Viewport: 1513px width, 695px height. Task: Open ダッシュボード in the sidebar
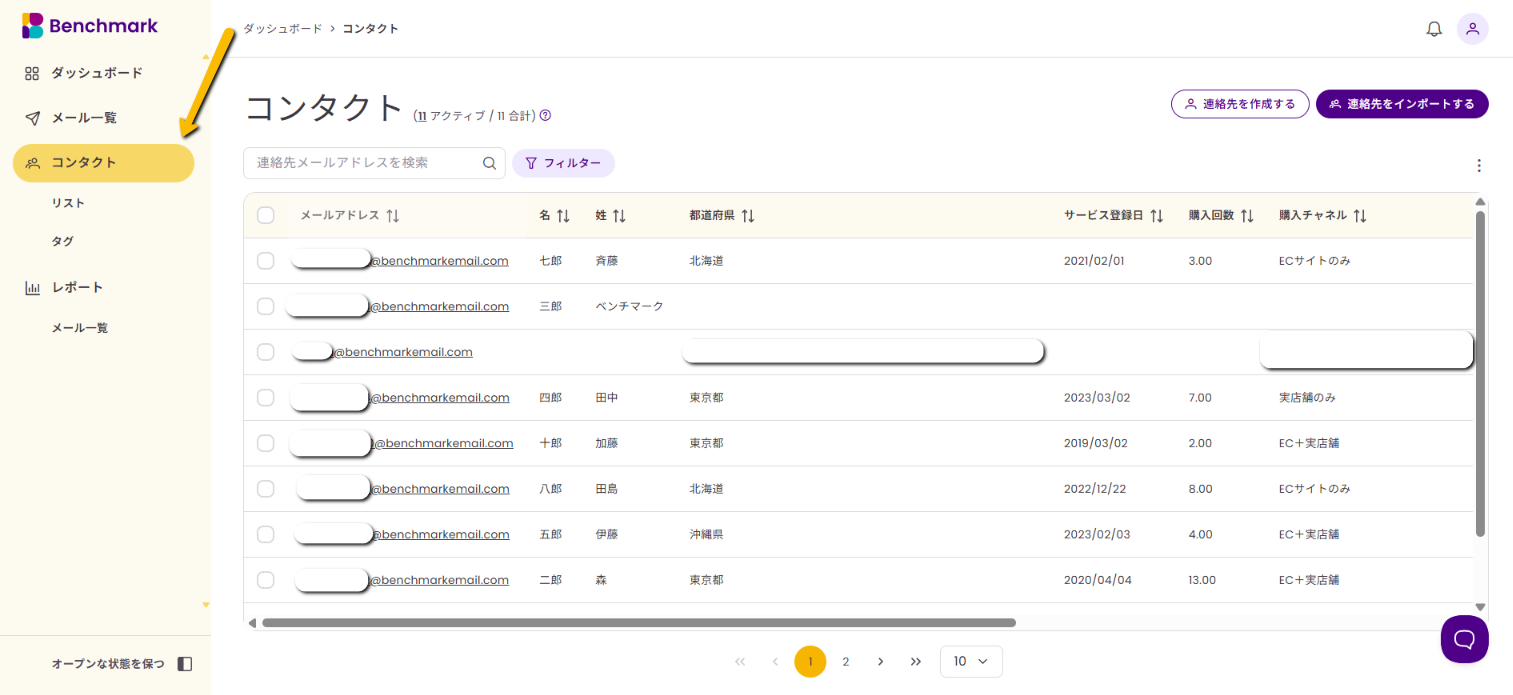(x=97, y=73)
